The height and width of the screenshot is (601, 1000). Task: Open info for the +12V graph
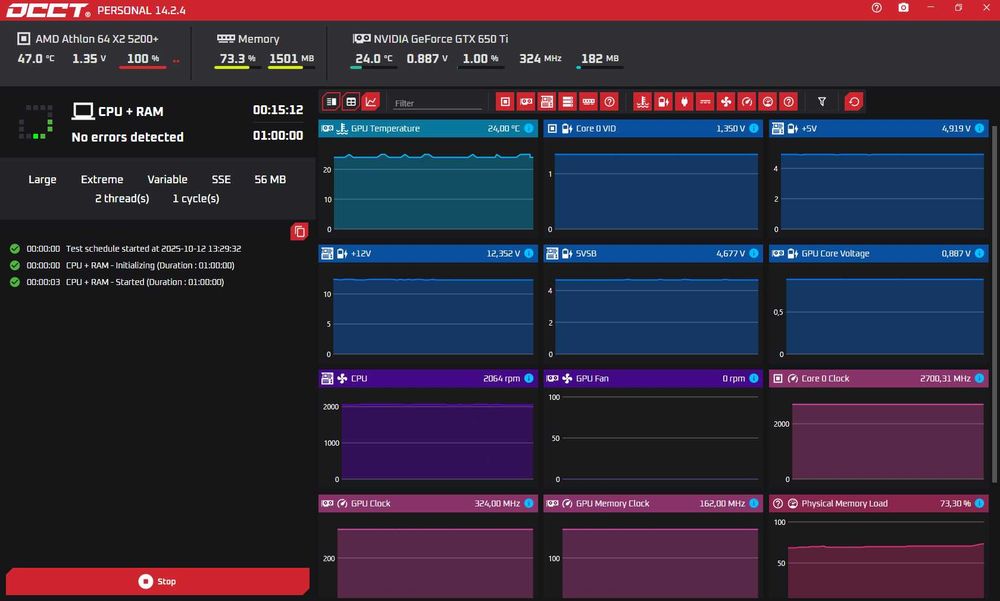(529, 253)
